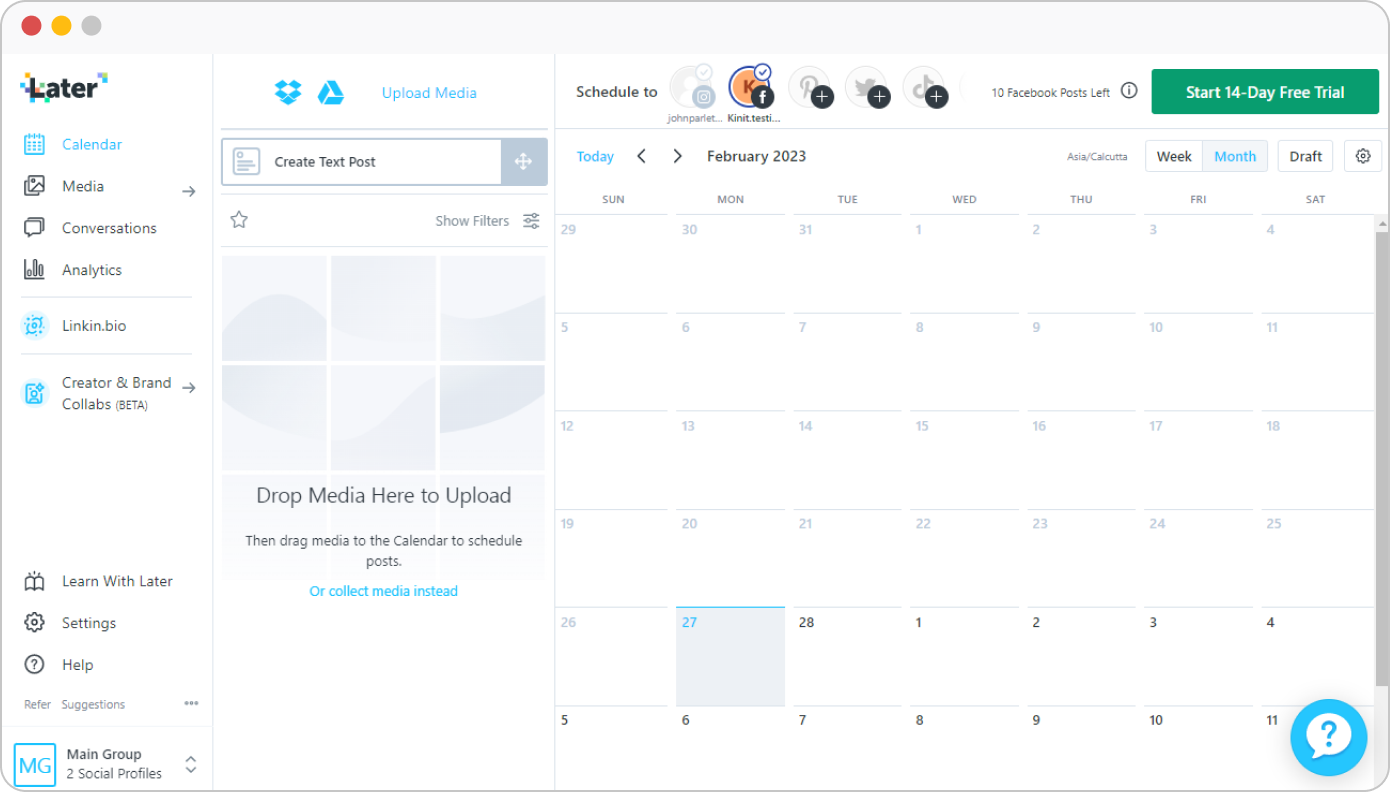This screenshot has width=1390, height=792.
Task: Click Or collect media instead
Action: tap(384, 591)
